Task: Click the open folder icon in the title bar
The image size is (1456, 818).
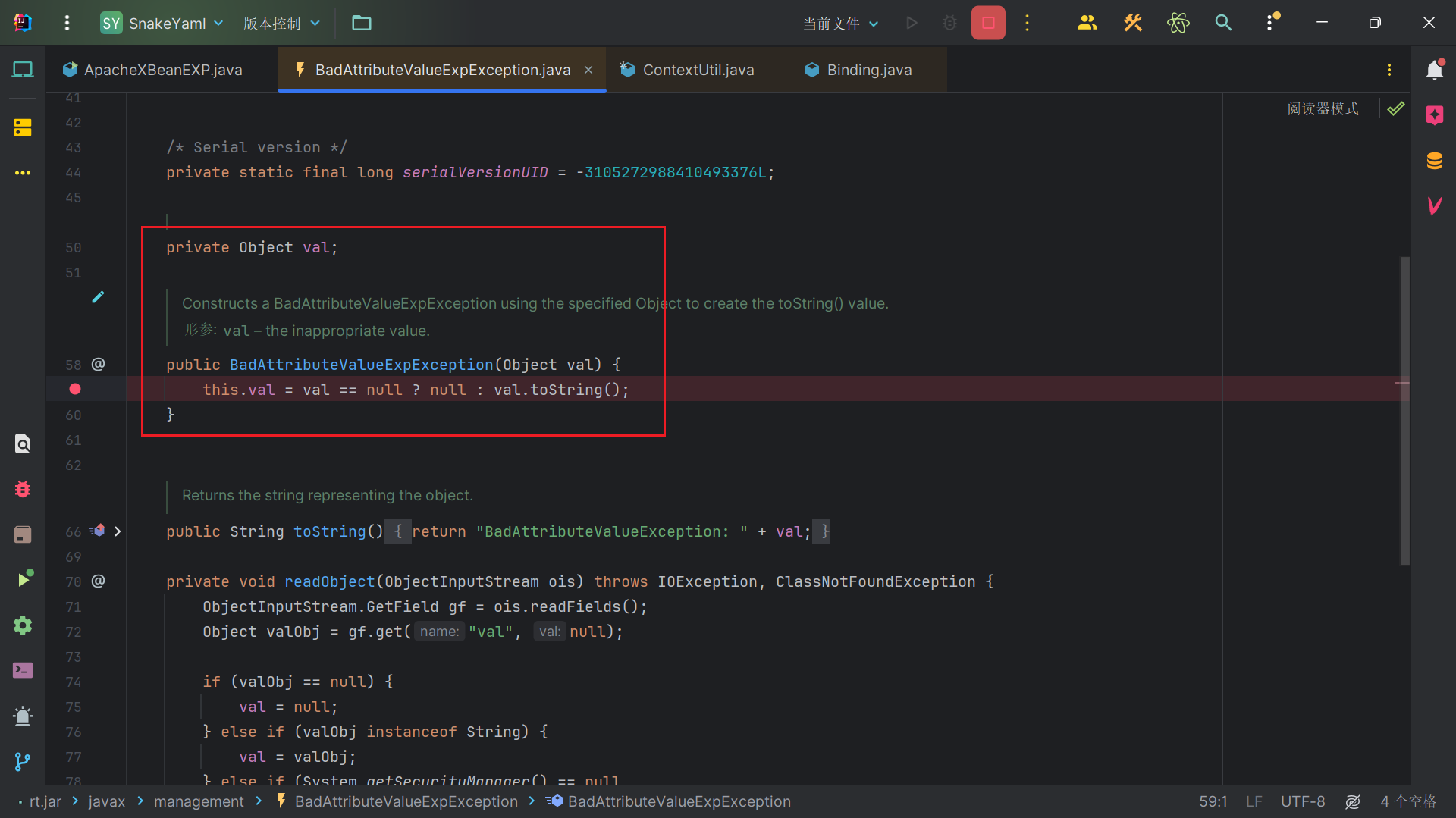Action: [362, 24]
